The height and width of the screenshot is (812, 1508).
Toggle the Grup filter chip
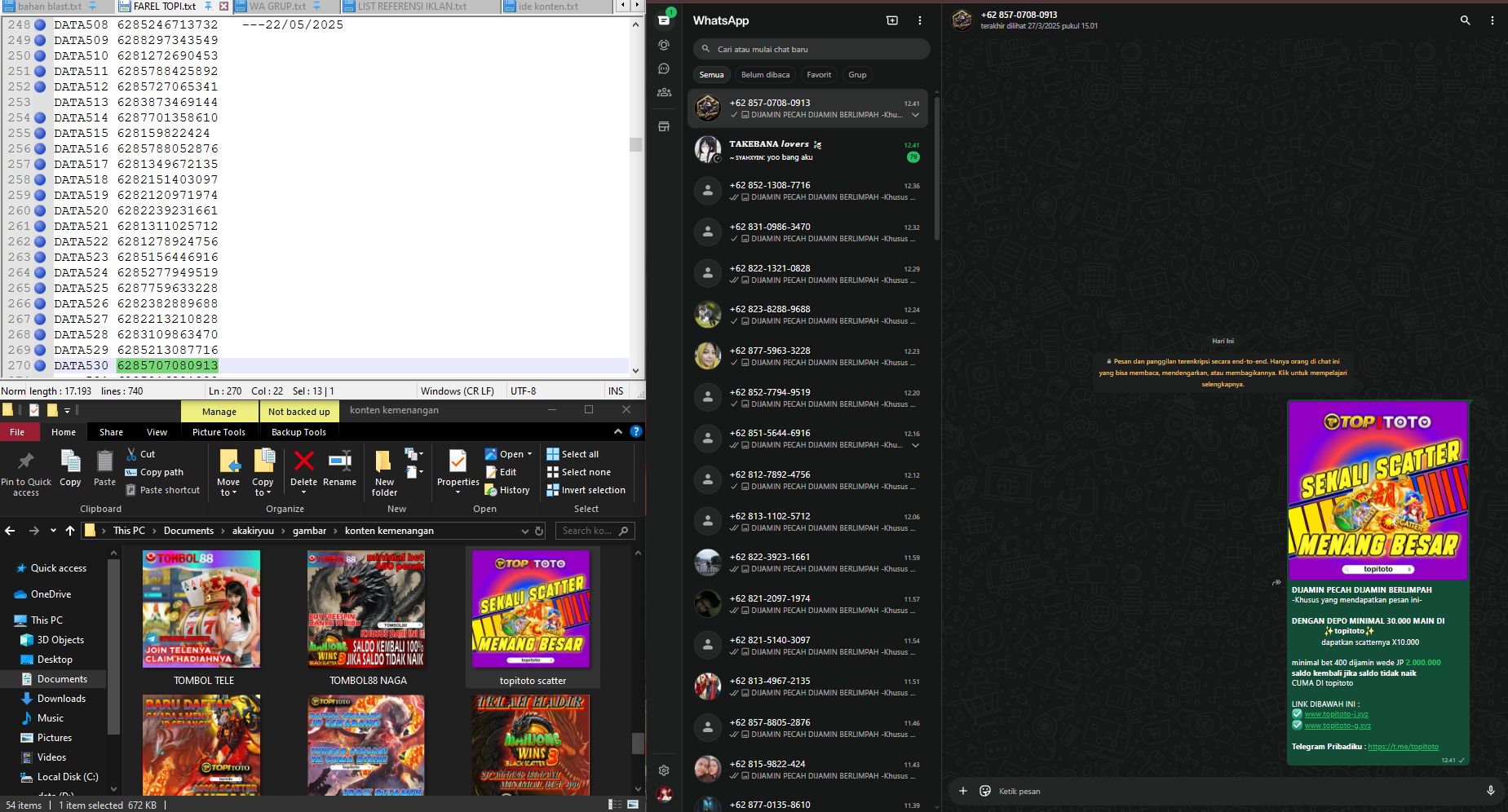[x=857, y=74]
